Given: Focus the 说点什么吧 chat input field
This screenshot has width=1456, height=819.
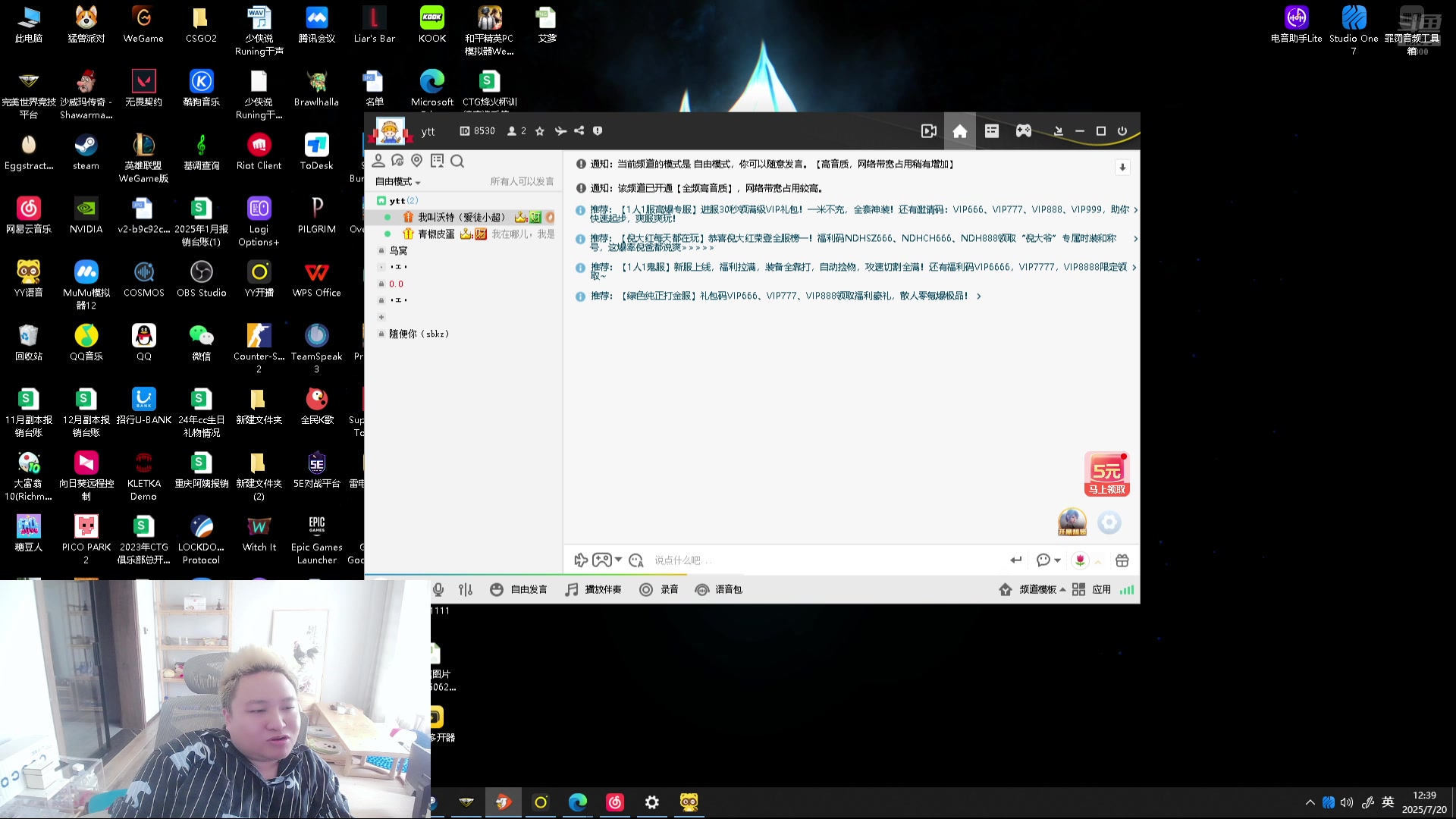Looking at the screenshot, I should click(827, 560).
